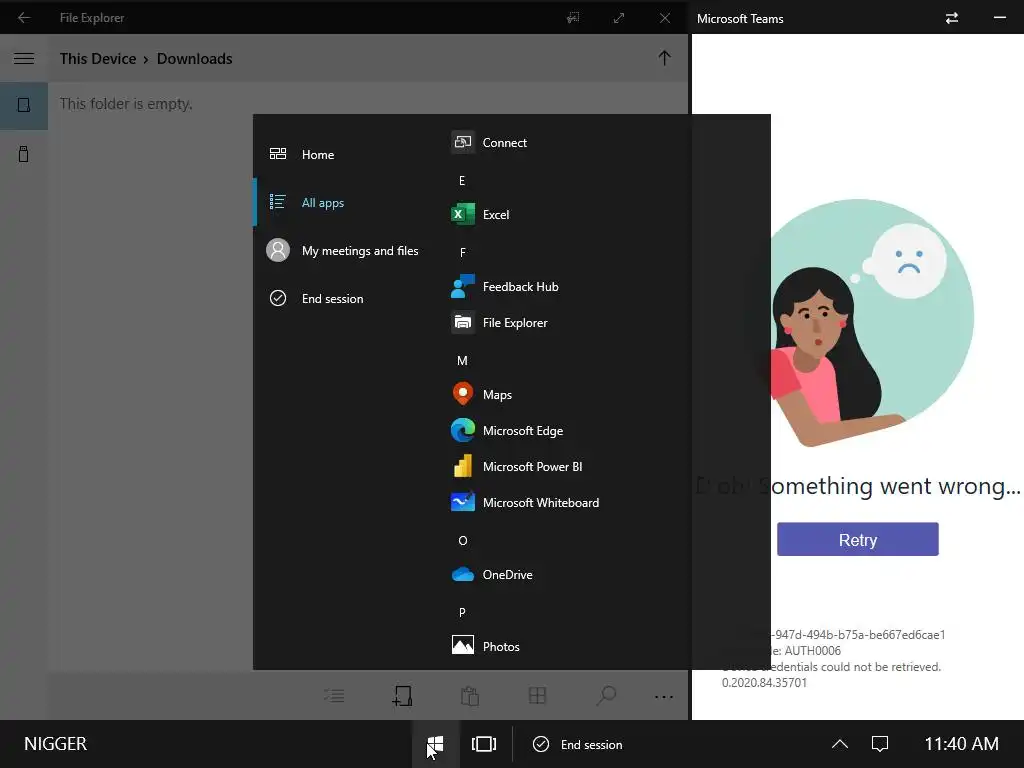Screen dimensions: 1024x768
Task: Click the Windows Start button on taskbar
Action: click(436, 744)
